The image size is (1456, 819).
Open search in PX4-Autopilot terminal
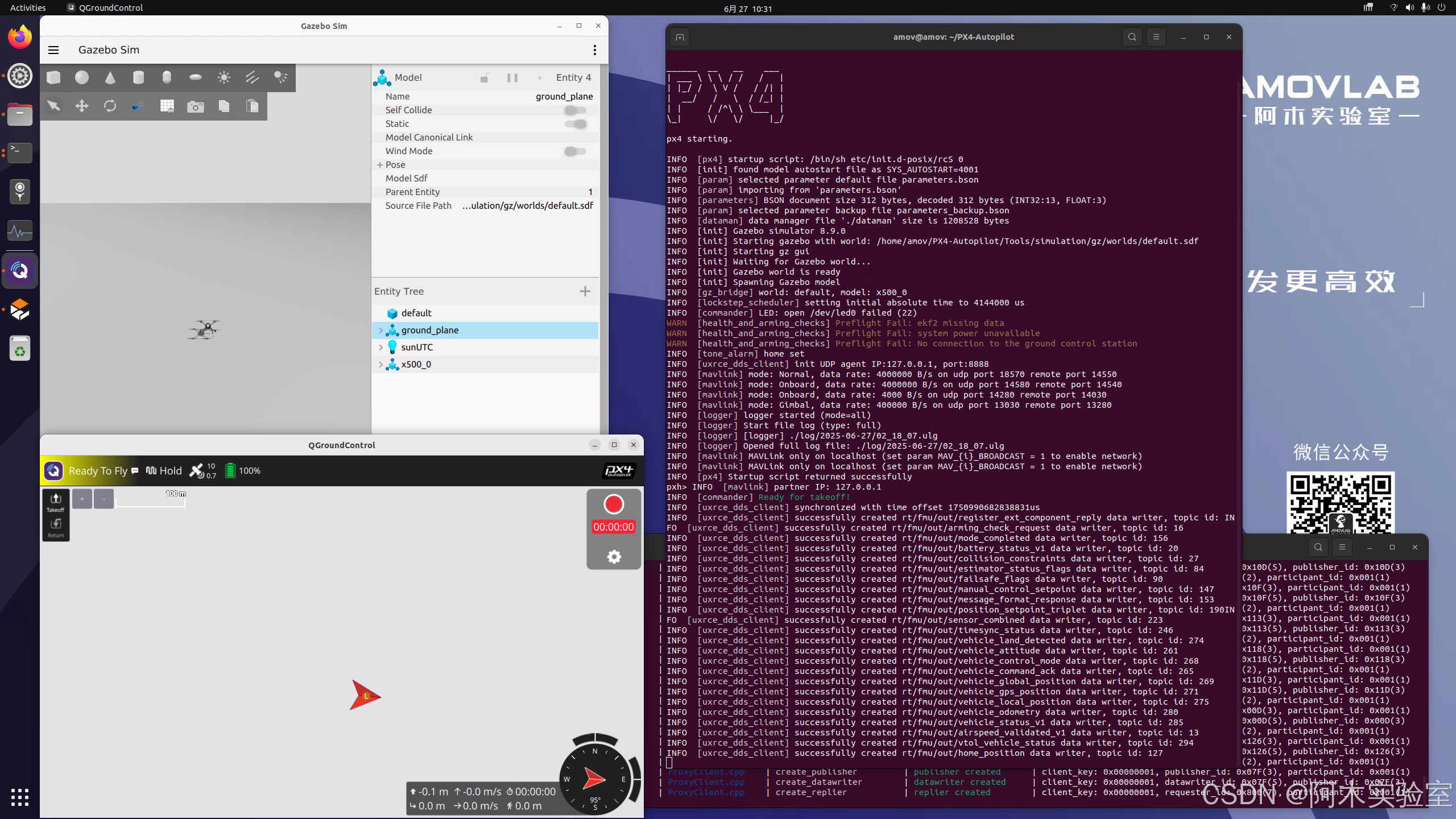1132,37
